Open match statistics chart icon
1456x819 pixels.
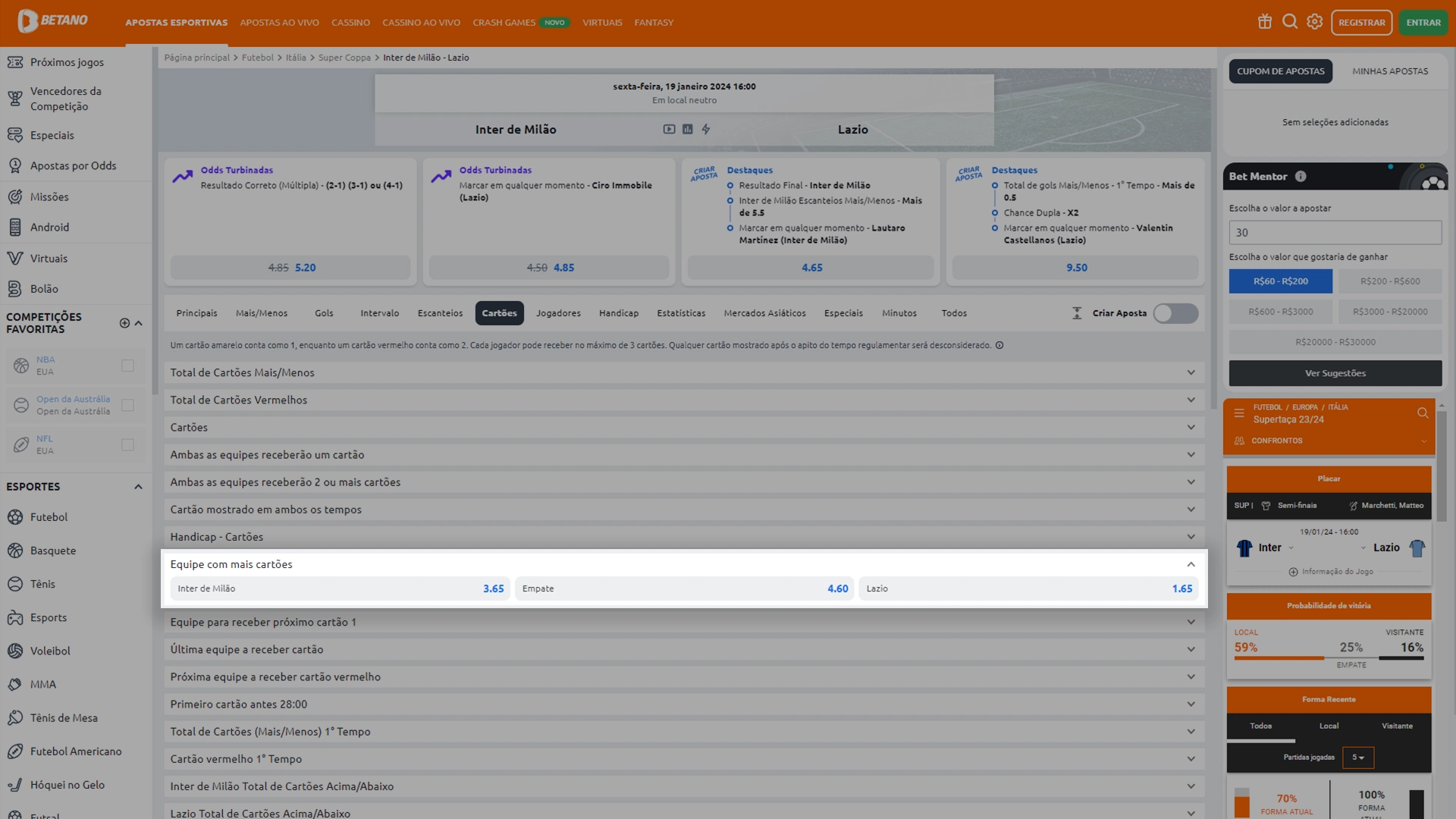click(687, 130)
